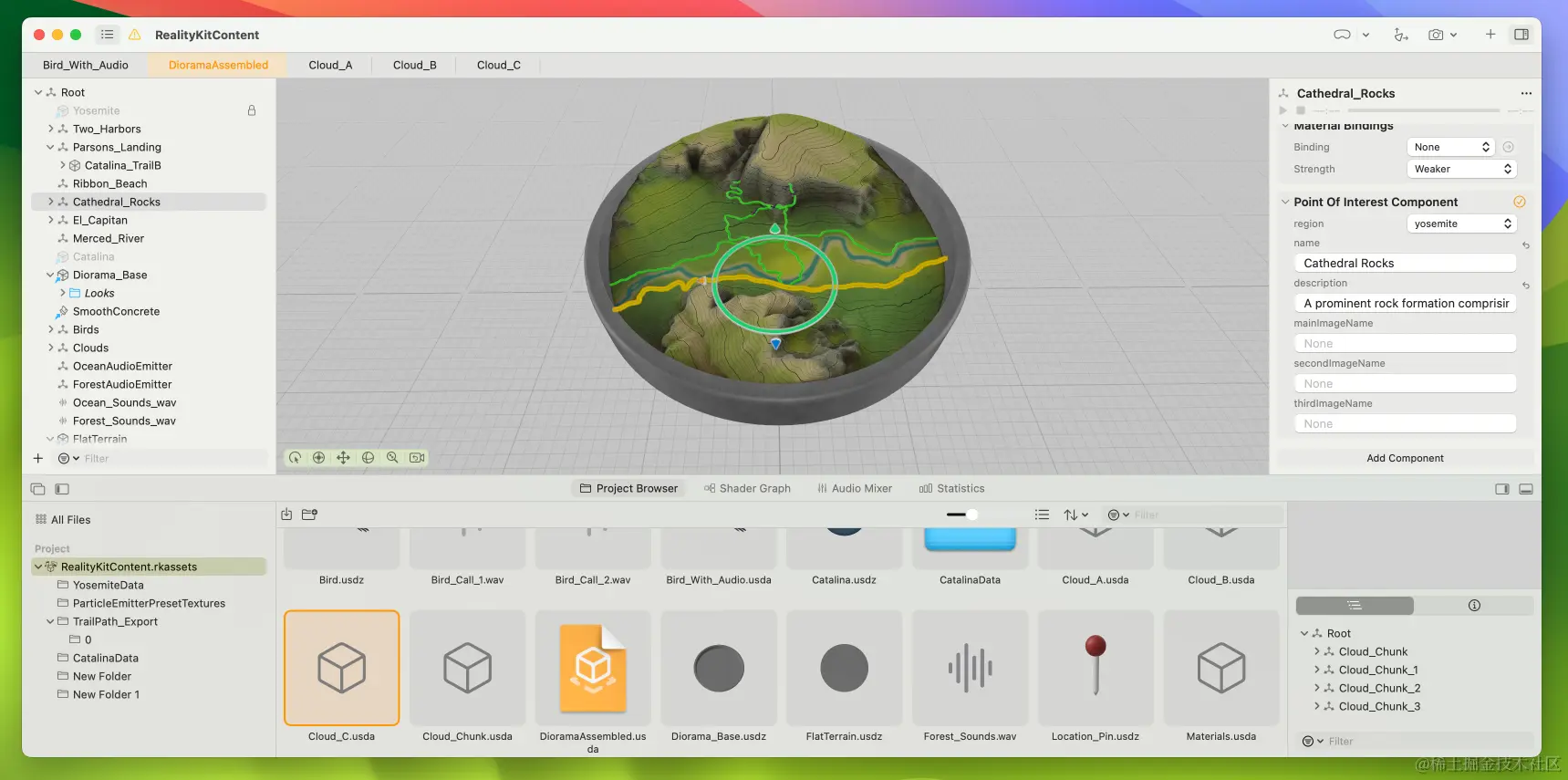Switch to the Bird_With_Audio tab
Screen dimensions: 1568x780
[x=86, y=65]
